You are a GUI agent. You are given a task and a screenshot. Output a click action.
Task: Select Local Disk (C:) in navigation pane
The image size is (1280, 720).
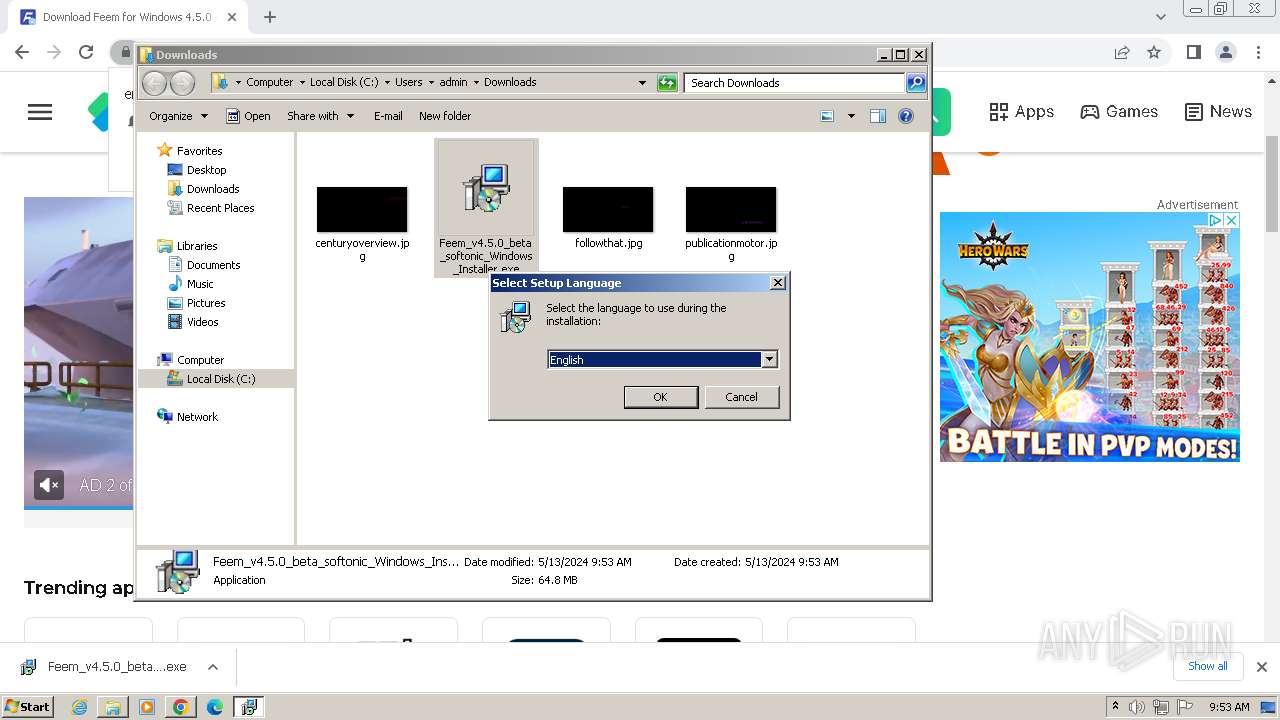pyautogui.click(x=220, y=379)
